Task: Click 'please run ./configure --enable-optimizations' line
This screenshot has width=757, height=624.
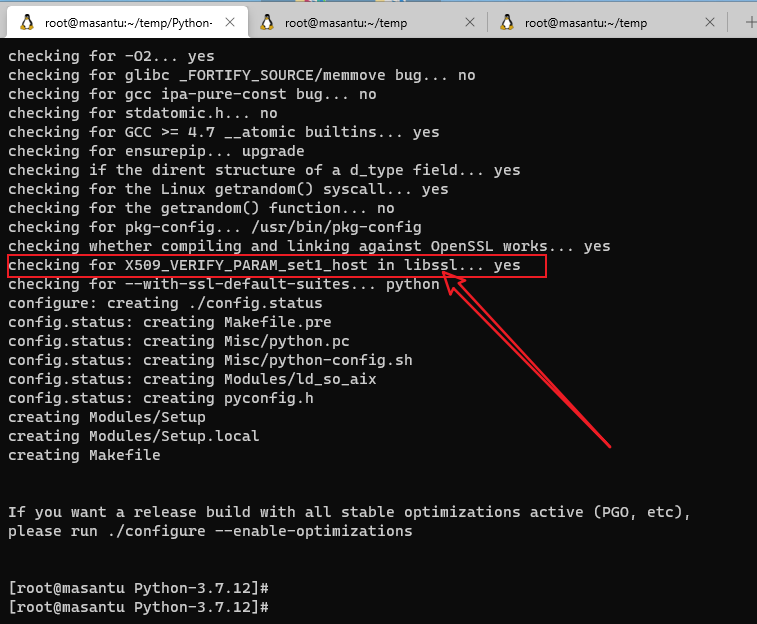Action: 210,531
